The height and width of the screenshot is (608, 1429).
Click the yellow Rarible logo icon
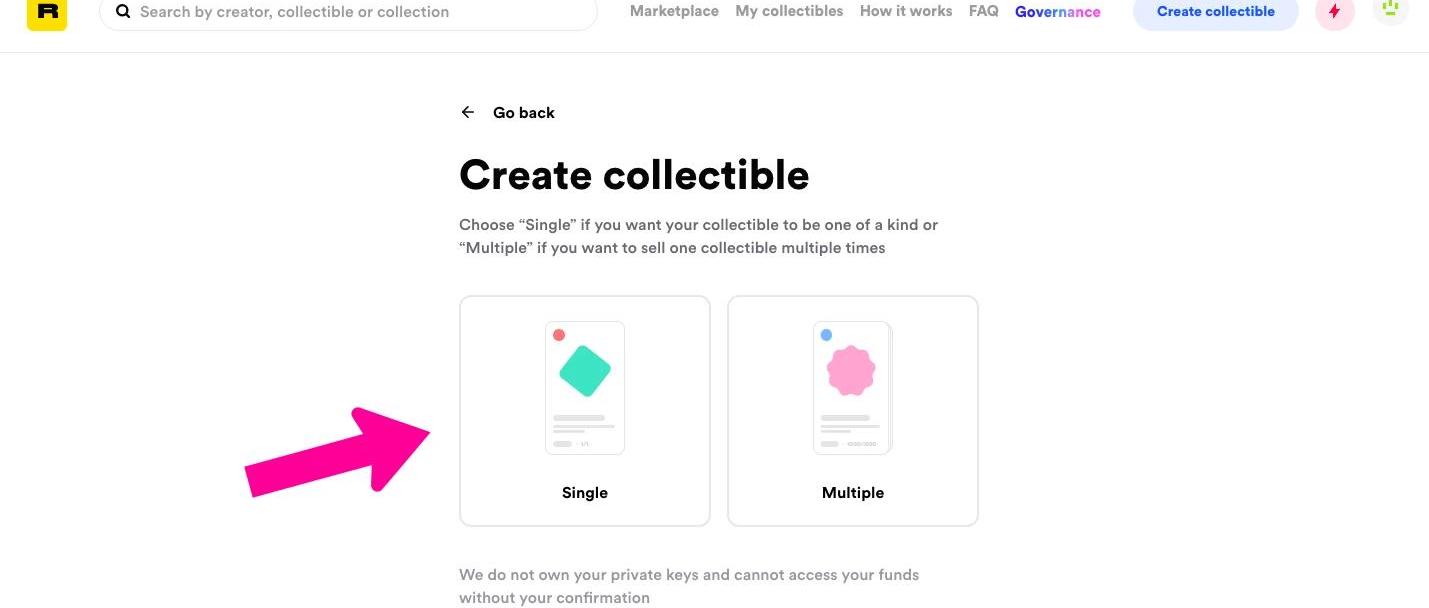point(47,13)
